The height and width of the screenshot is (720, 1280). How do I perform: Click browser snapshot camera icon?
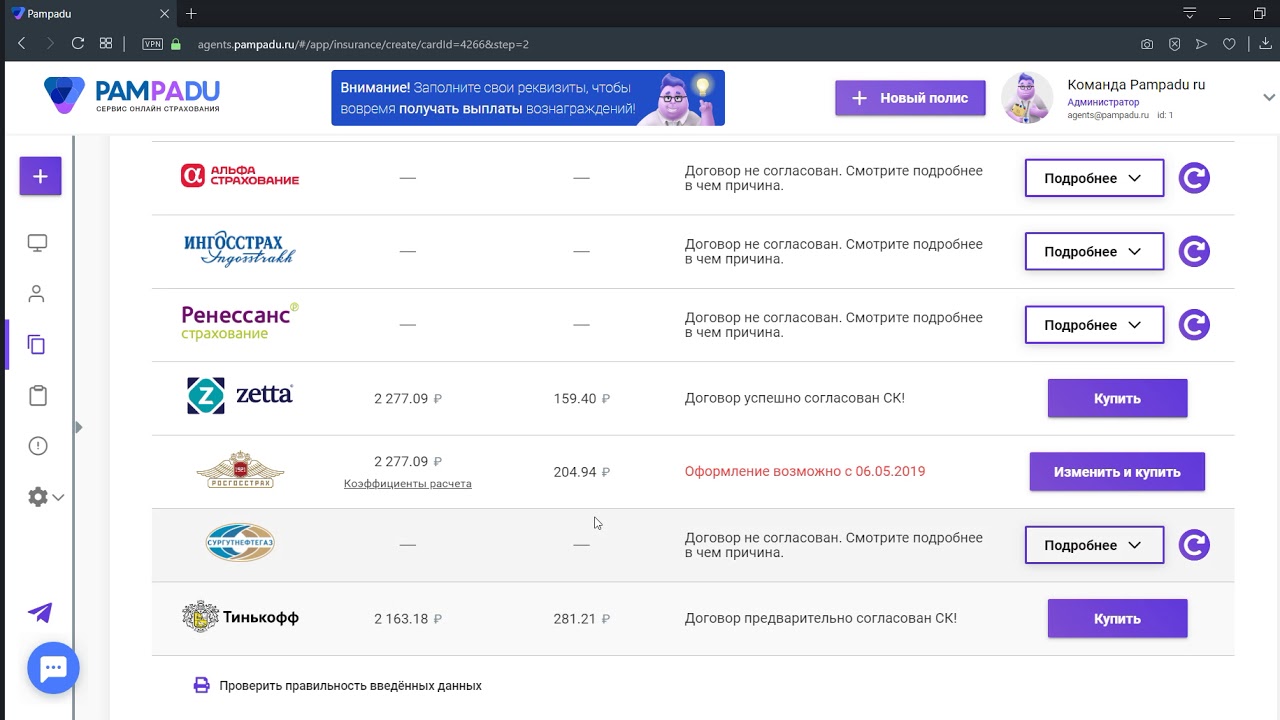tap(1146, 44)
